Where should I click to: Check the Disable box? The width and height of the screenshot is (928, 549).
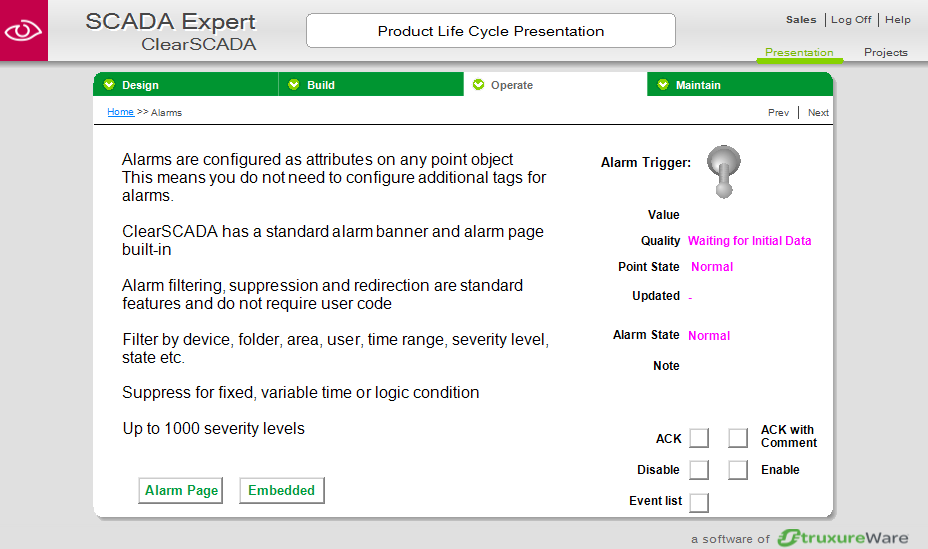[699, 470]
